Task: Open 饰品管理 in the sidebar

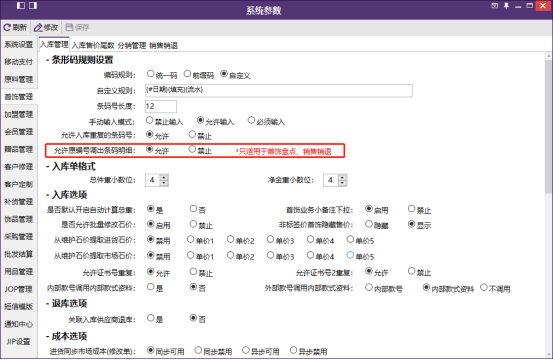Action: [19, 219]
